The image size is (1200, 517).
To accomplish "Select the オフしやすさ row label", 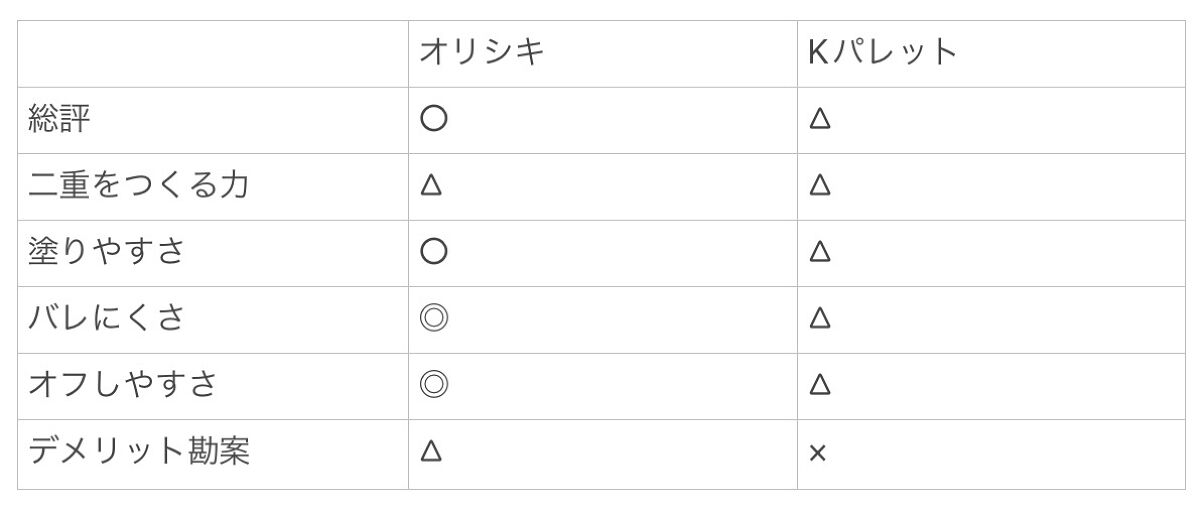I will tap(122, 384).
